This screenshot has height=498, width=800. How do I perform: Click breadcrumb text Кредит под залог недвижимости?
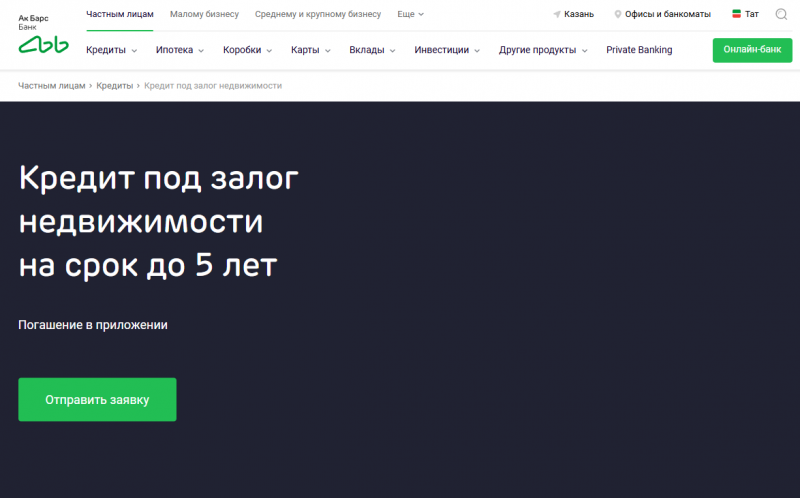coord(213,86)
